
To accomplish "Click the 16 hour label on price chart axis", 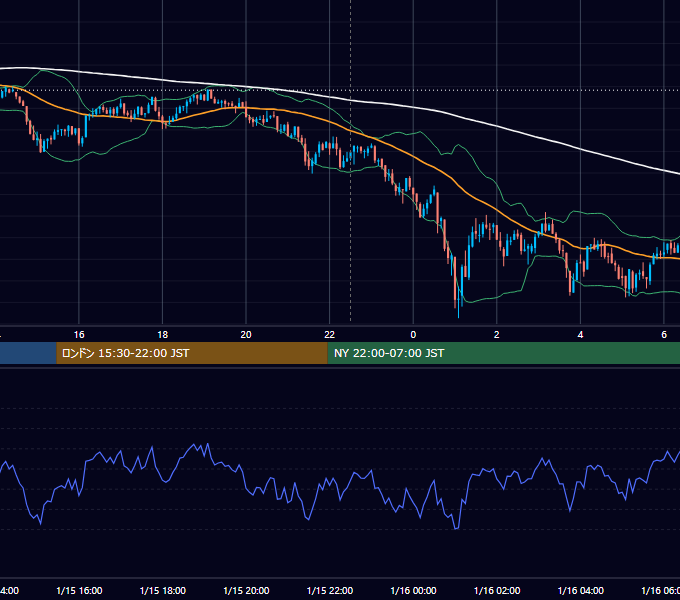I will coord(79,334).
